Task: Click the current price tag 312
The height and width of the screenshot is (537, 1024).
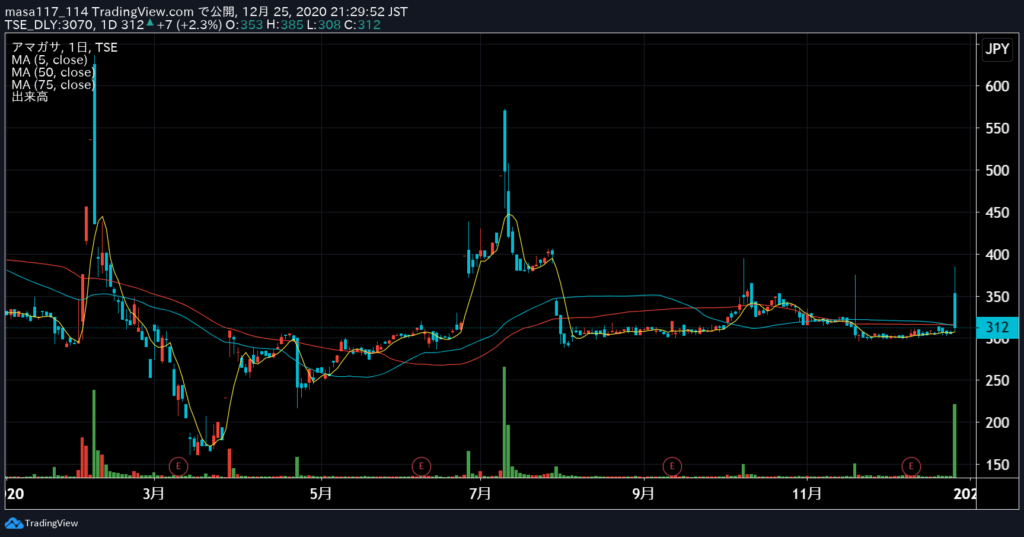Action: [997, 327]
